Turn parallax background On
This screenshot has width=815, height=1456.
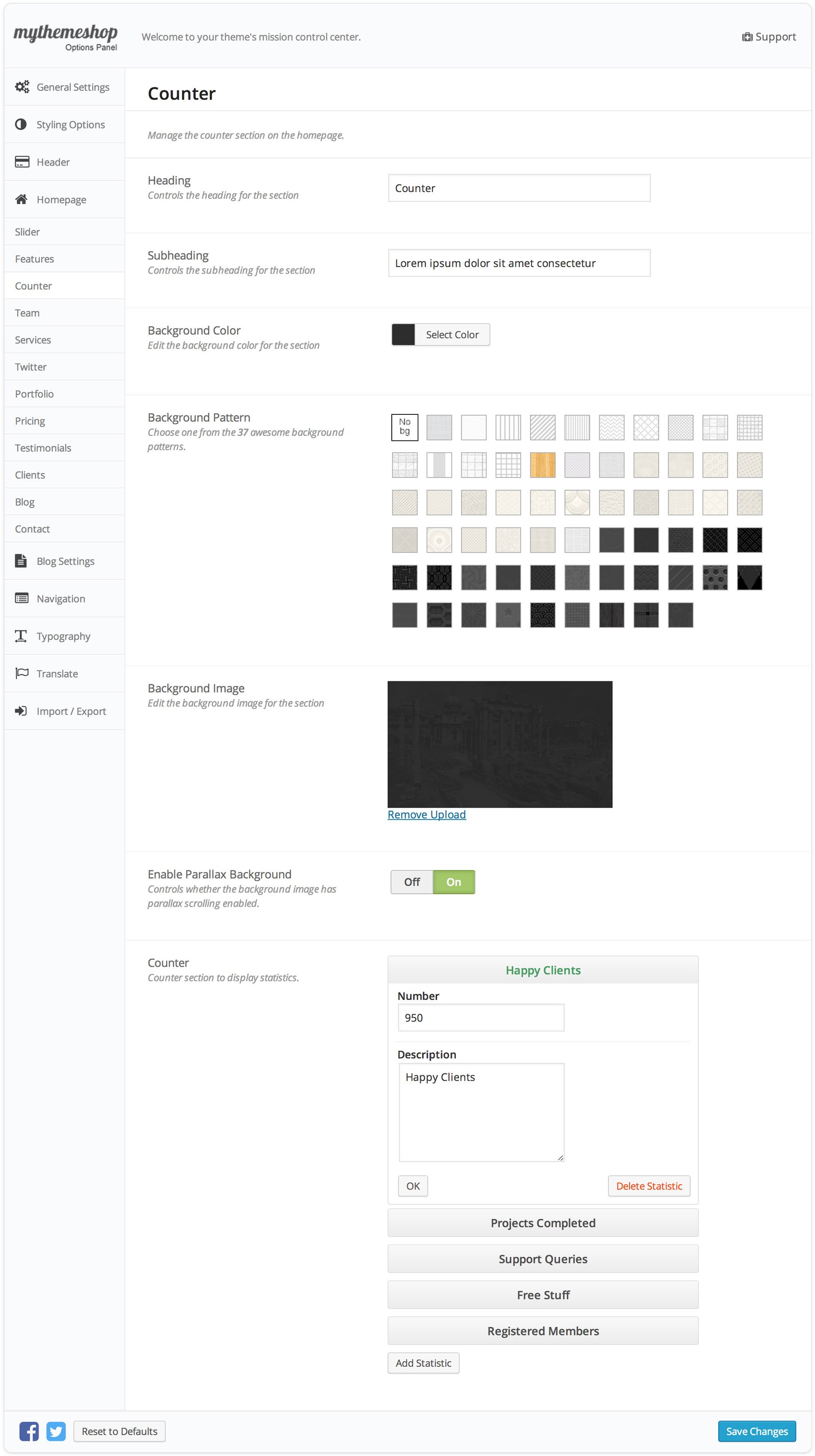click(x=453, y=882)
